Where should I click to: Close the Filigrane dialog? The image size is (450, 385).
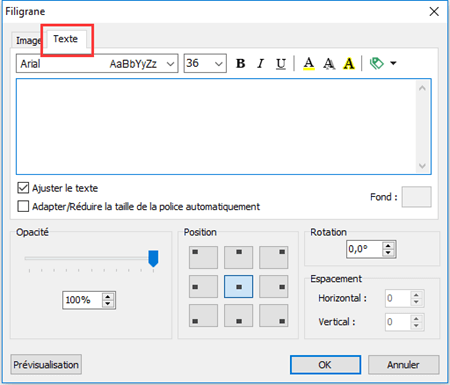pyautogui.click(x=434, y=12)
